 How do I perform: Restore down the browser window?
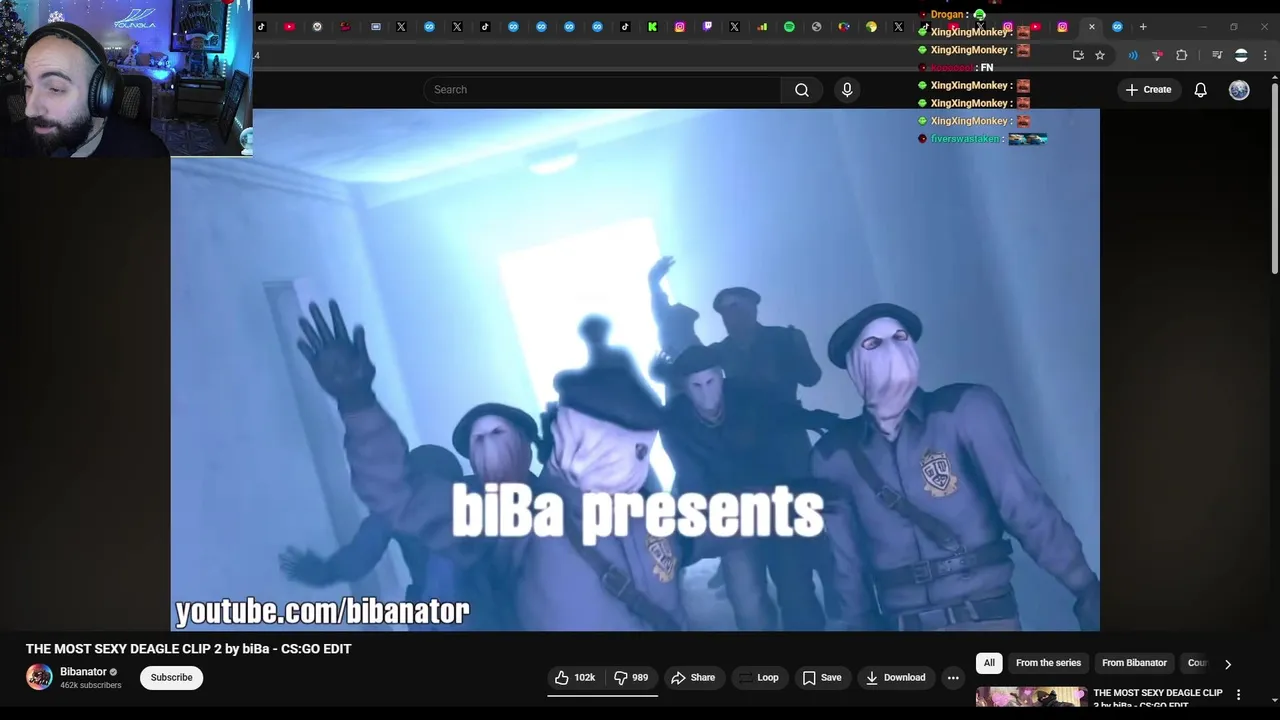point(1234,27)
